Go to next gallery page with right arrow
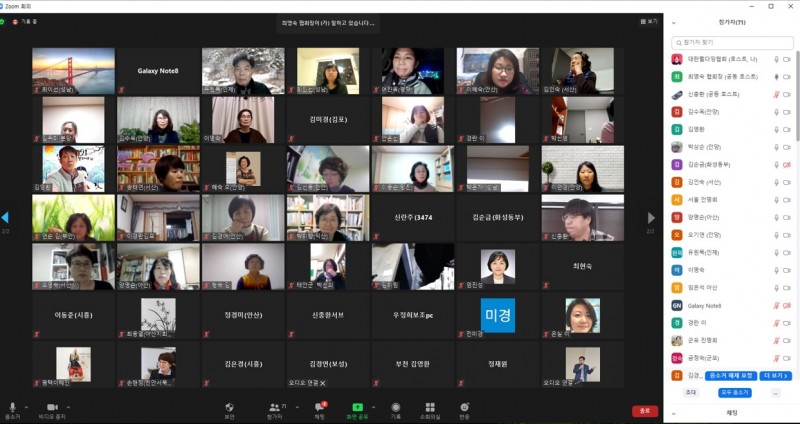Screen dimensions: 800x424 (x=652, y=217)
